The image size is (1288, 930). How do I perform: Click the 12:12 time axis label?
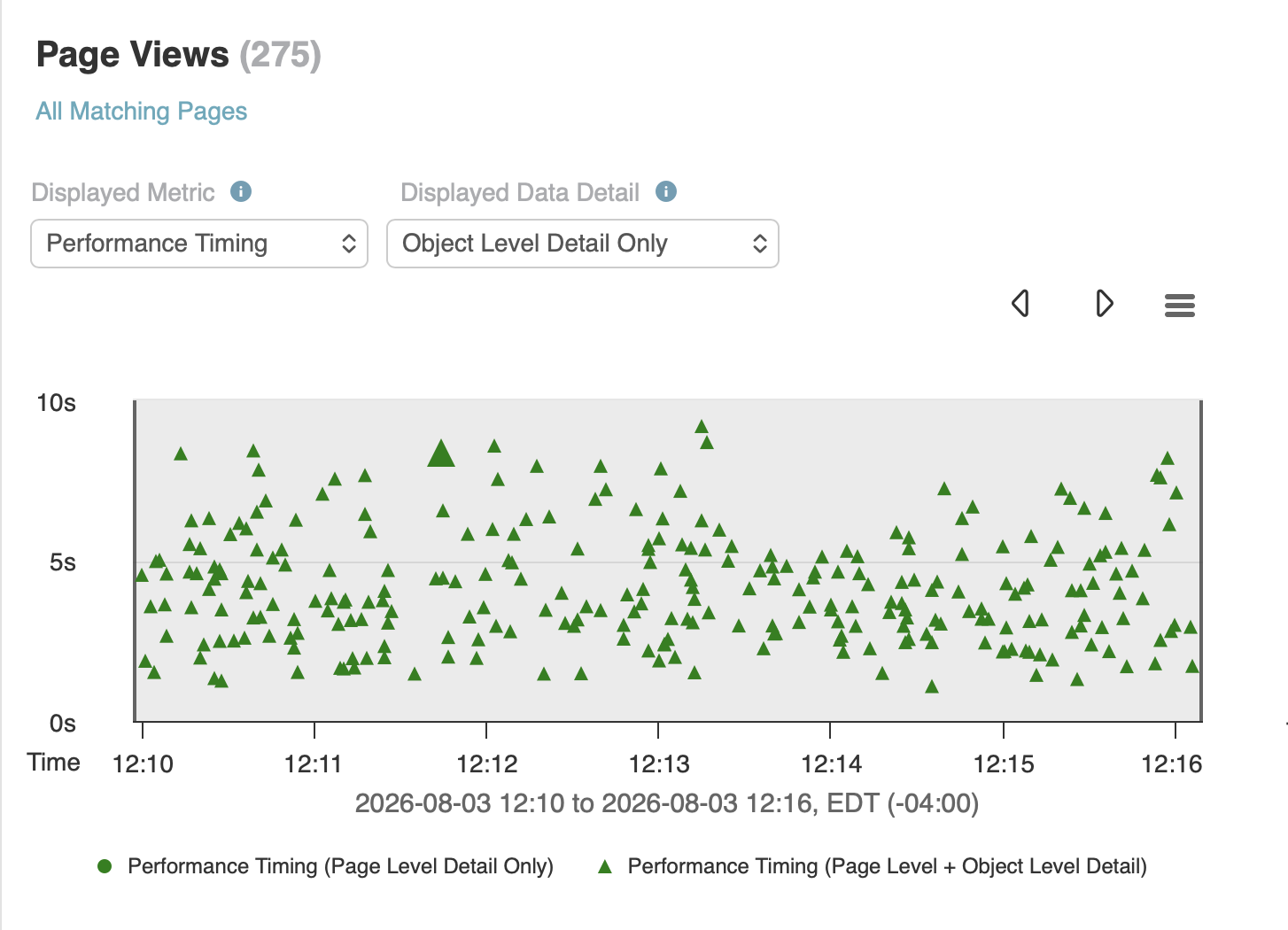pyautogui.click(x=486, y=764)
